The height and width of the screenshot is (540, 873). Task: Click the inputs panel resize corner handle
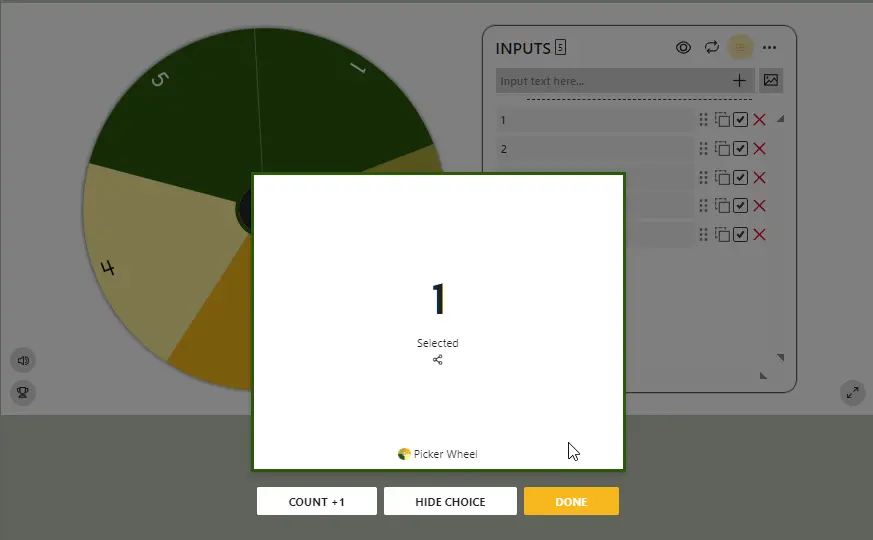coord(763,376)
